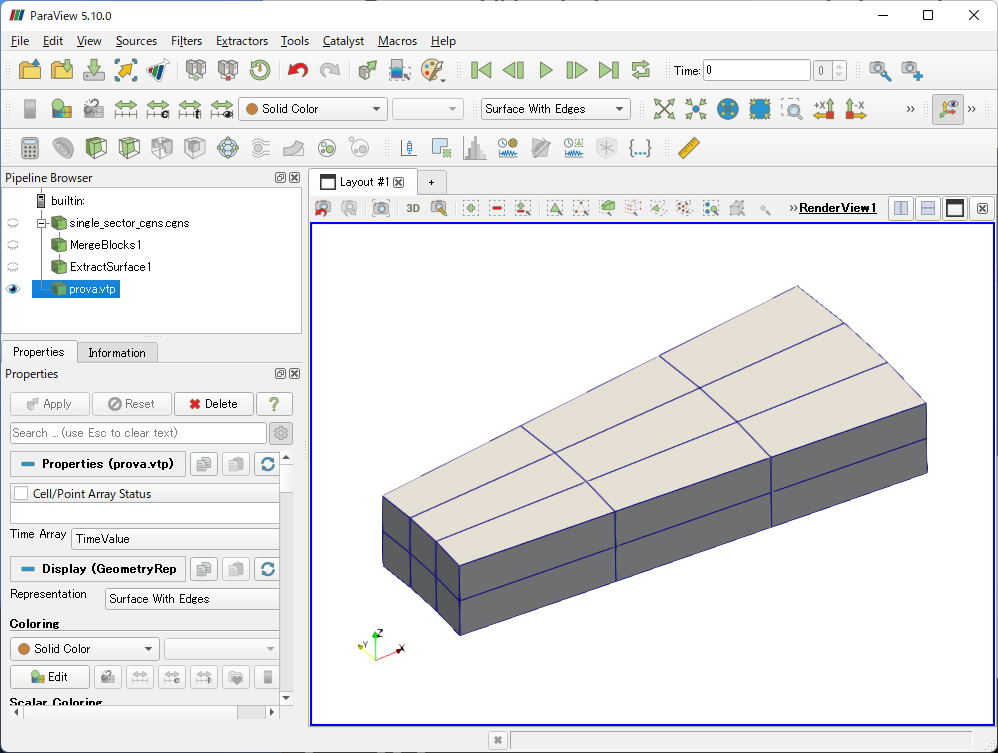The height and width of the screenshot is (753, 998).
Task: Expand the Solid Color toolbar dropdown
Action: click(x=312, y=109)
